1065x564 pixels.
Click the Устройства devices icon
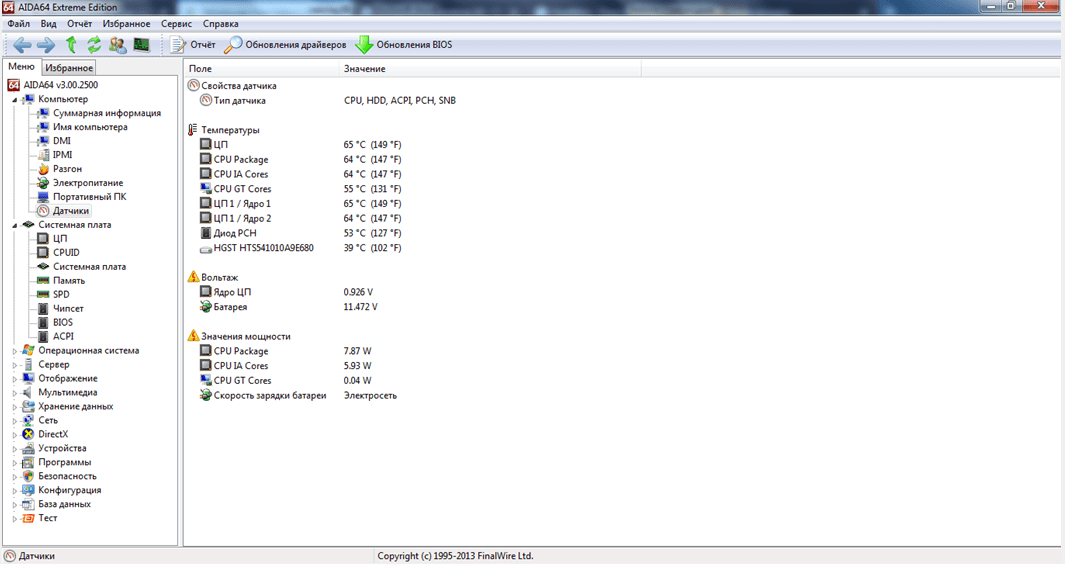pyautogui.click(x=28, y=448)
